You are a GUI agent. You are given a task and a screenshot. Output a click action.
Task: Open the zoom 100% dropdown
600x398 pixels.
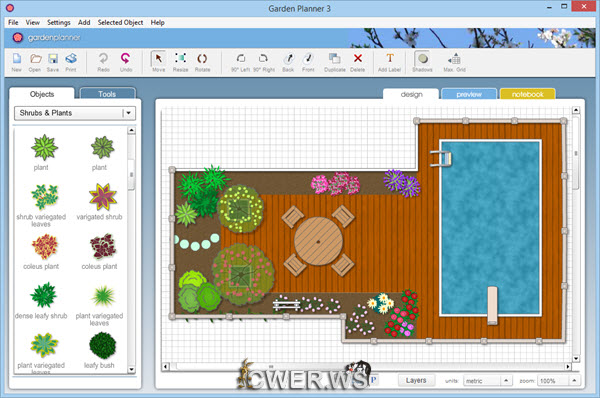558,381
